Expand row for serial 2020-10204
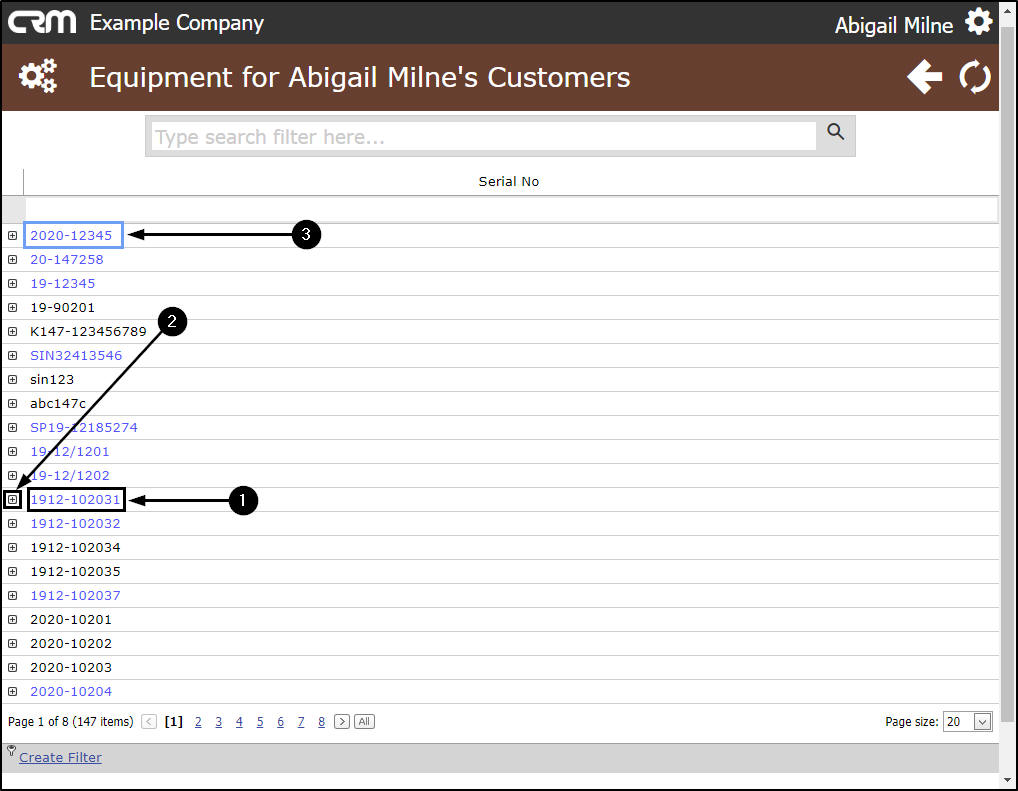1018x791 pixels. tap(12, 692)
